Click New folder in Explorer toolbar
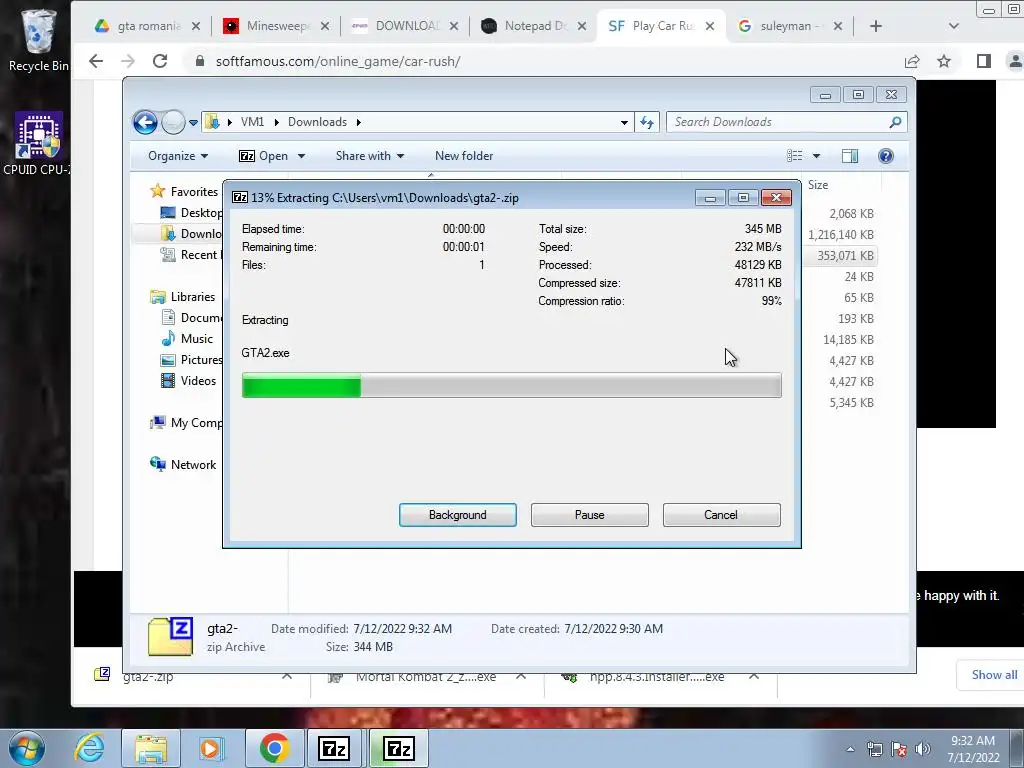 (x=464, y=156)
